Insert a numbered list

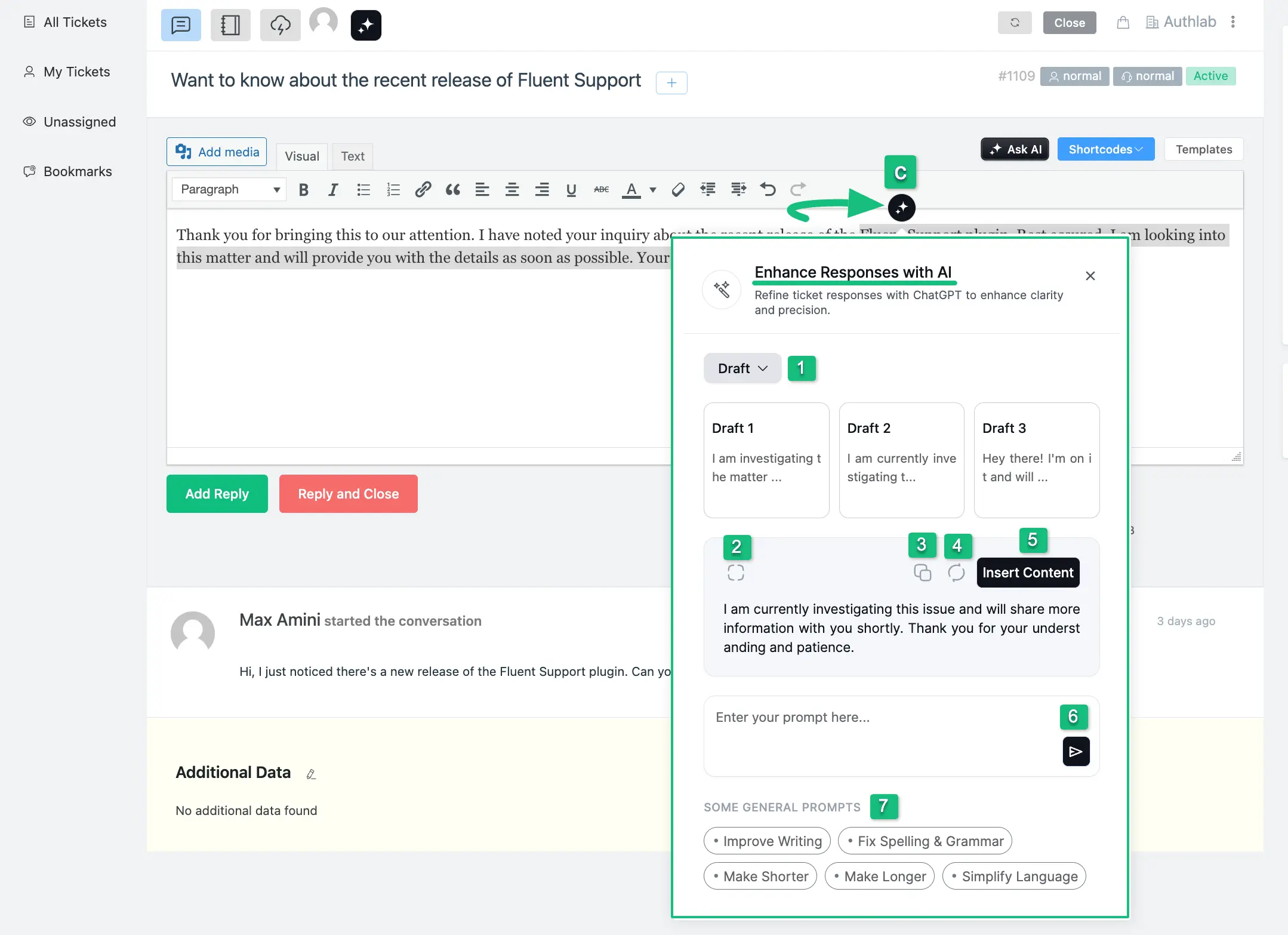click(x=393, y=190)
